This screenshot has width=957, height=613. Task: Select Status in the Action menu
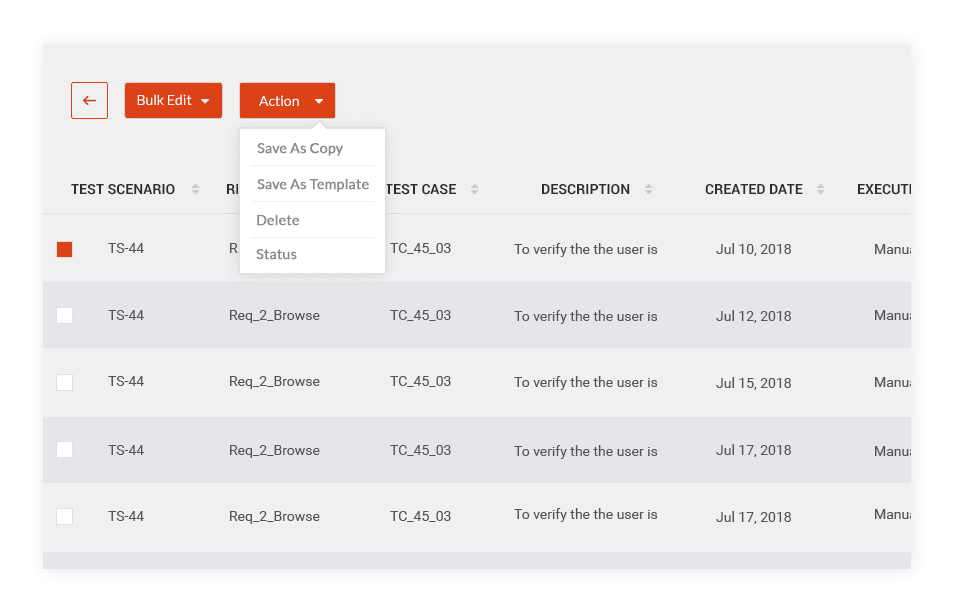tap(276, 255)
